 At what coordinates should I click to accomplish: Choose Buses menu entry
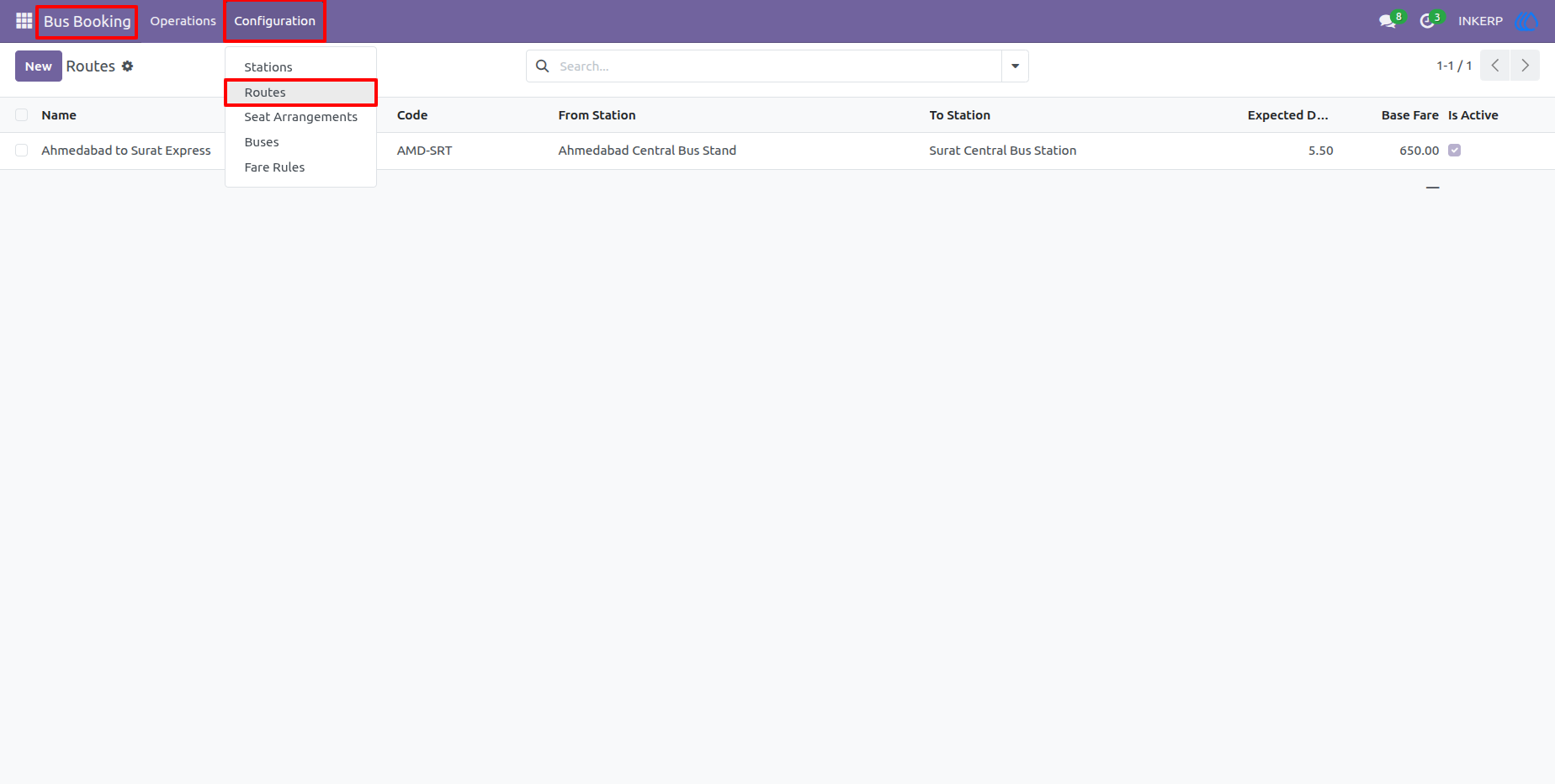tap(300, 142)
